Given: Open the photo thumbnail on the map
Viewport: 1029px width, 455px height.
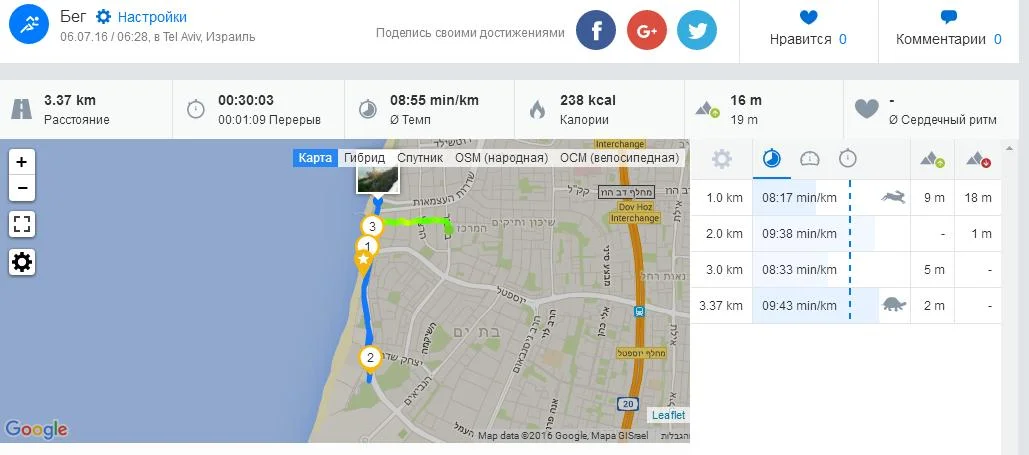Looking at the screenshot, I should [x=377, y=180].
